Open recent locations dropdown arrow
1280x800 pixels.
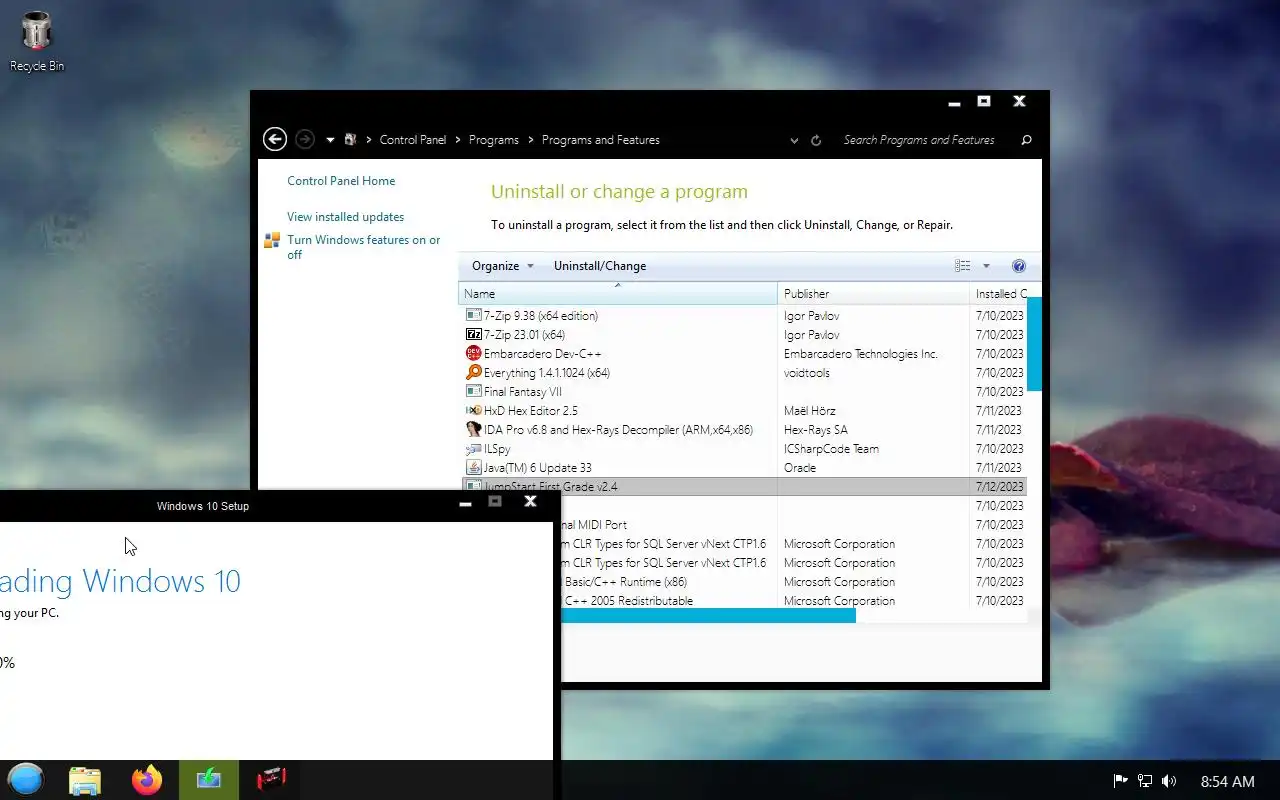click(330, 140)
